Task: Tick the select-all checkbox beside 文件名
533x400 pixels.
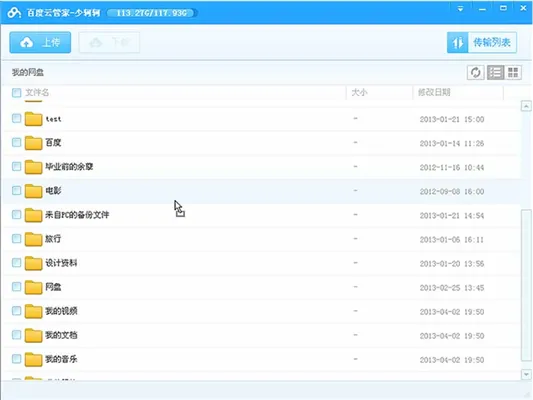Action: [x=16, y=92]
